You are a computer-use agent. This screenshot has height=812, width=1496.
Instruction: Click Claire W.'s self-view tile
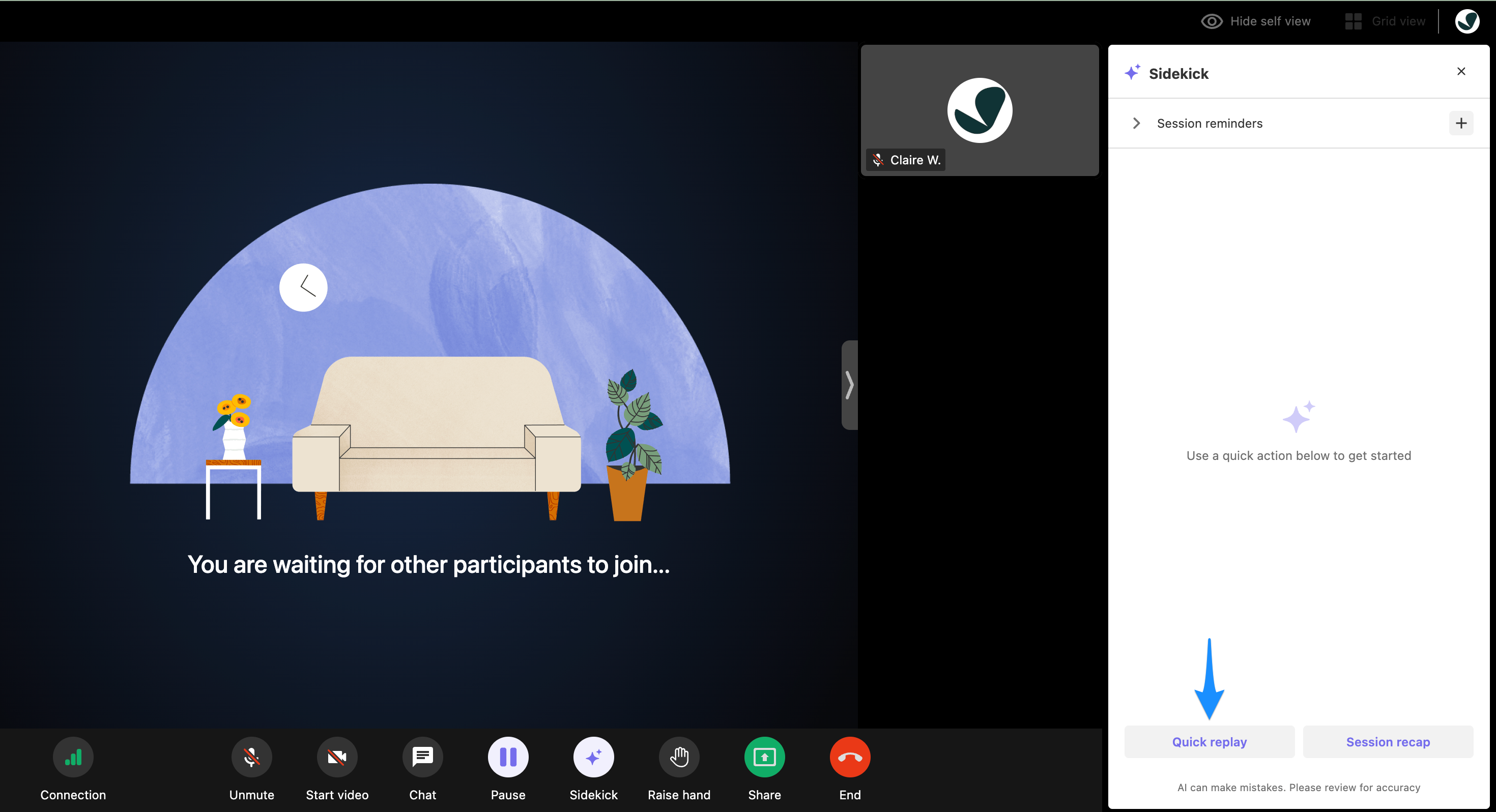(980, 110)
